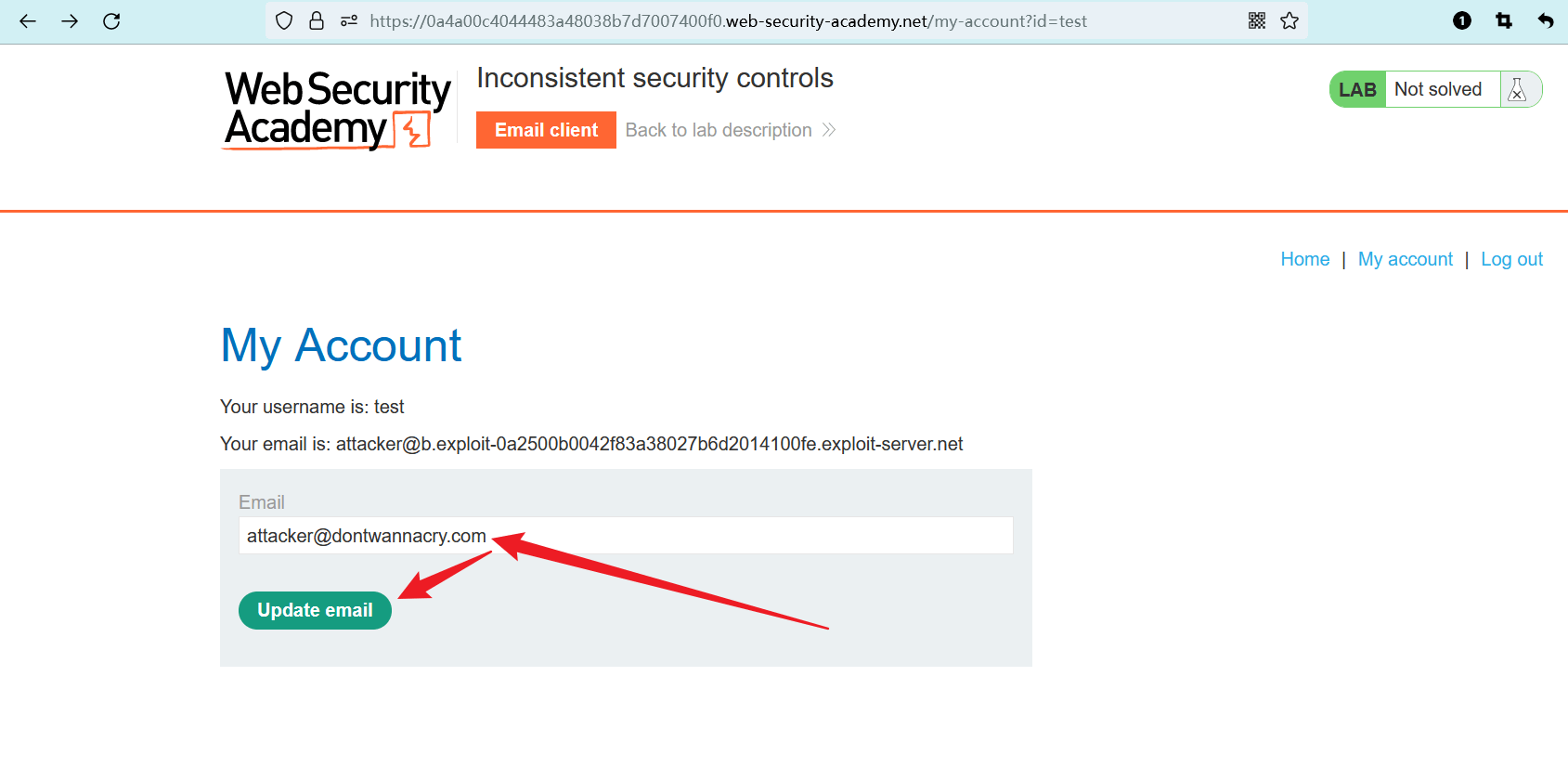Navigate to My account
Screen dimensions: 1568x767
[1405, 259]
